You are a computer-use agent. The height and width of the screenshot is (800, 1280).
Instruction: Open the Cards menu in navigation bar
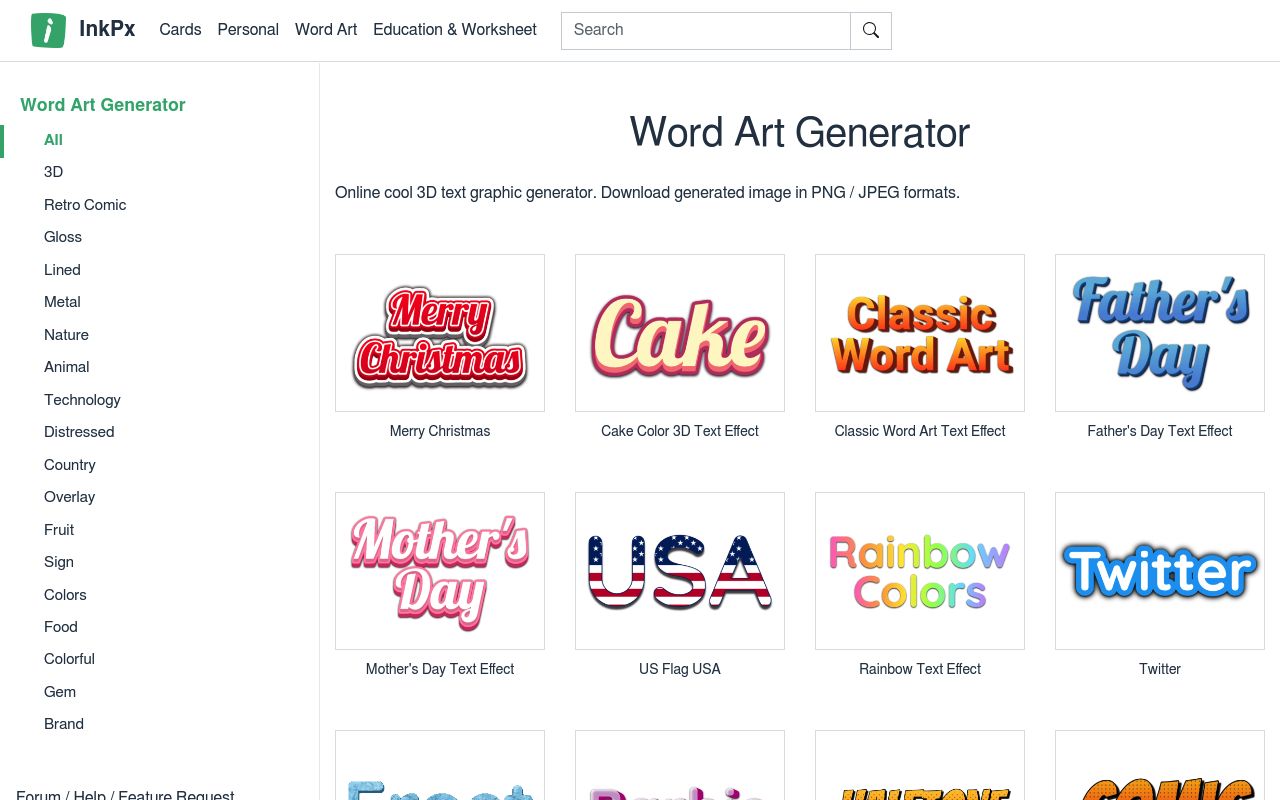pyautogui.click(x=180, y=30)
